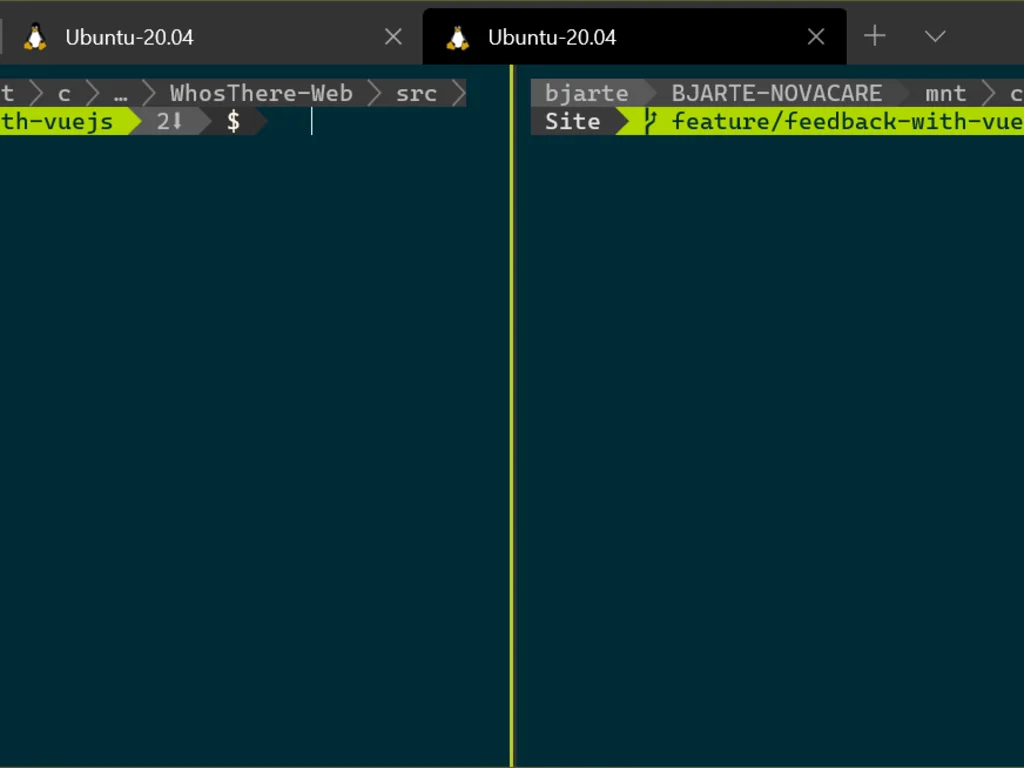The image size is (1024, 768).
Task: Click the WhosThere-Web path segment
Action: click(261, 93)
